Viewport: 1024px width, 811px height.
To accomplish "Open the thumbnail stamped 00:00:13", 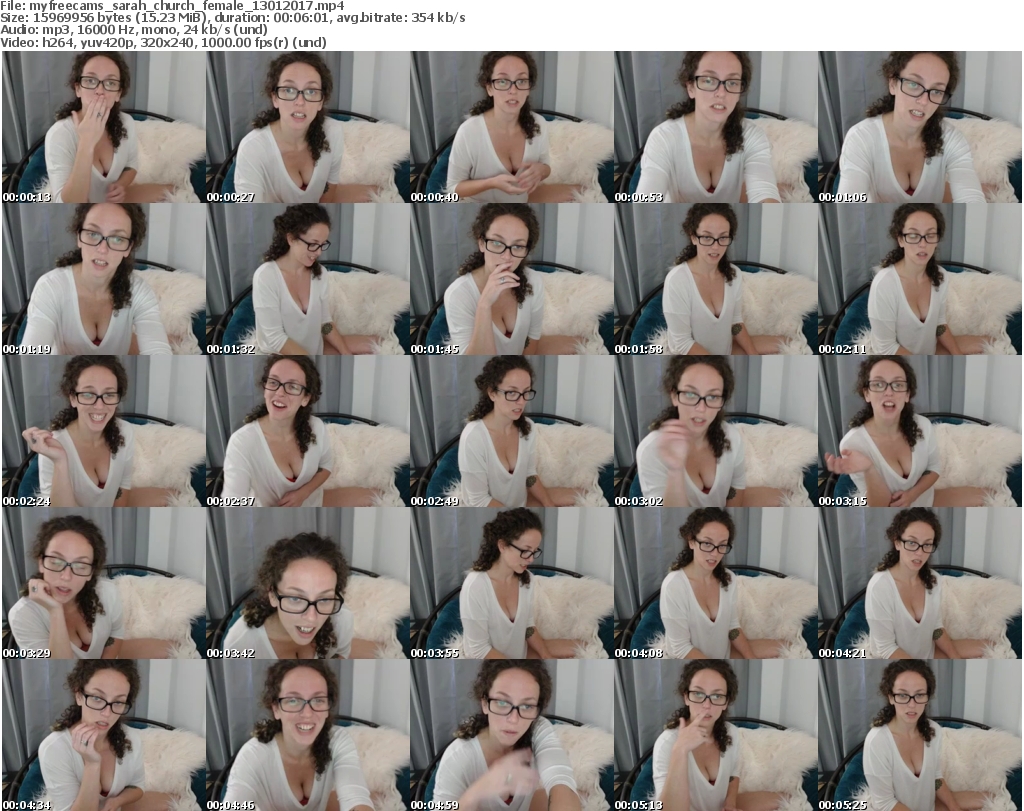I will pos(104,127).
